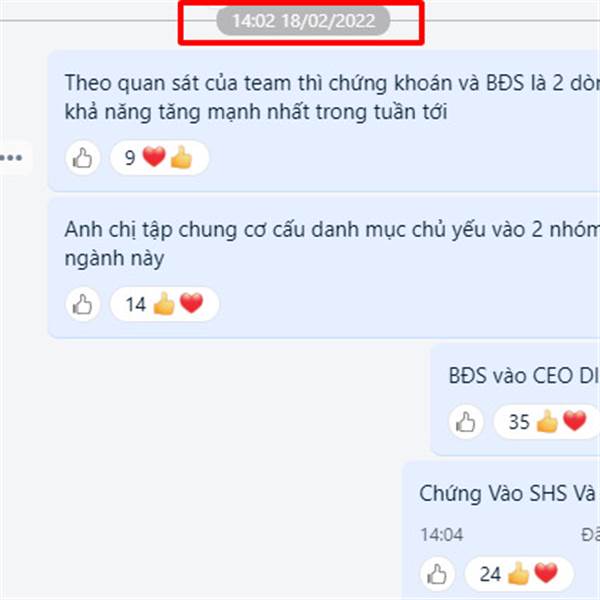
Task: Show who reacted in the 35 reactions pill
Action: tap(547, 422)
